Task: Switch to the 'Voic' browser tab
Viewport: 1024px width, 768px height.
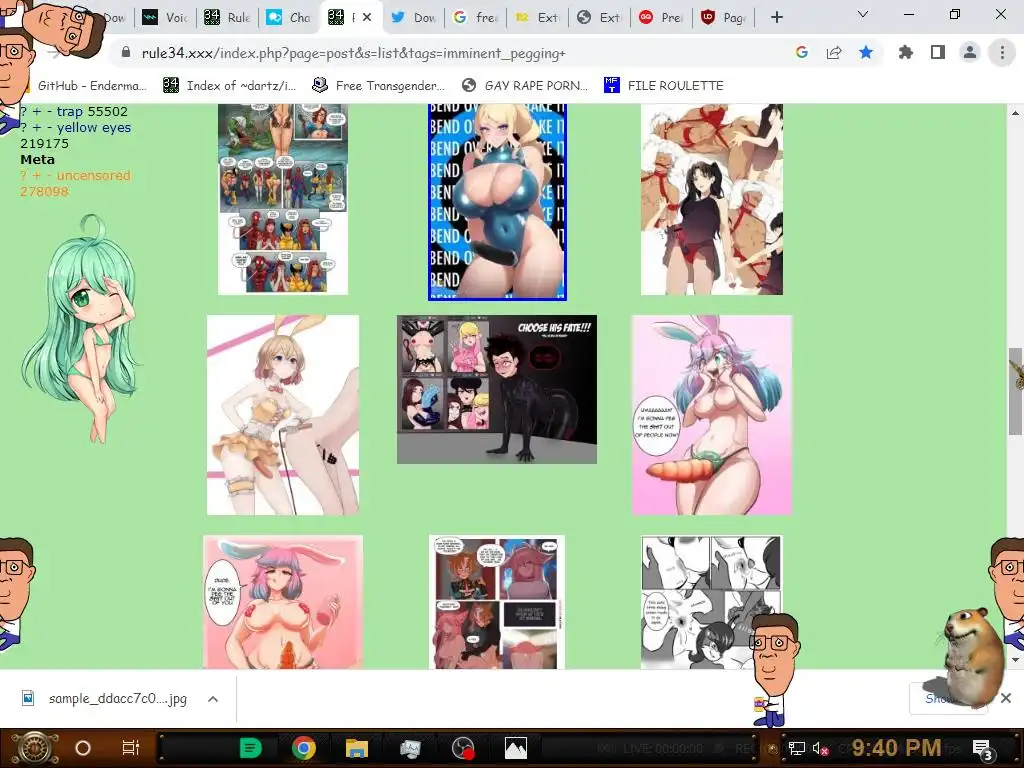Action: (x=166, y=18)
